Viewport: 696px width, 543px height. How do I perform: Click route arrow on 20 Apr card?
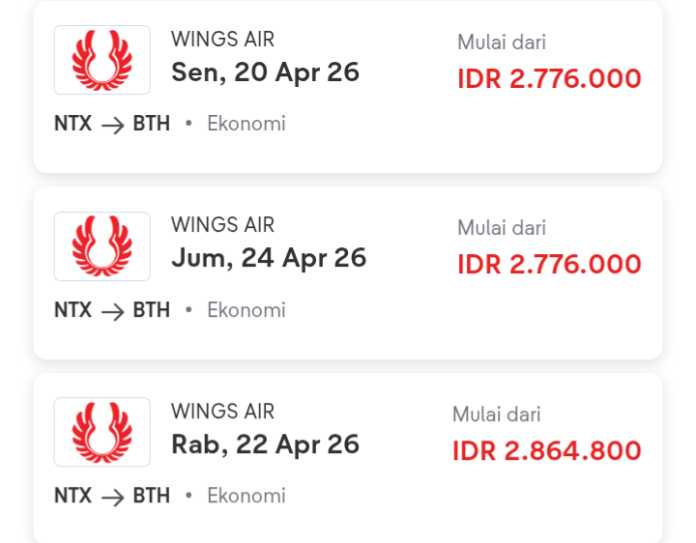pyautogui.click(x=112, y=125)
